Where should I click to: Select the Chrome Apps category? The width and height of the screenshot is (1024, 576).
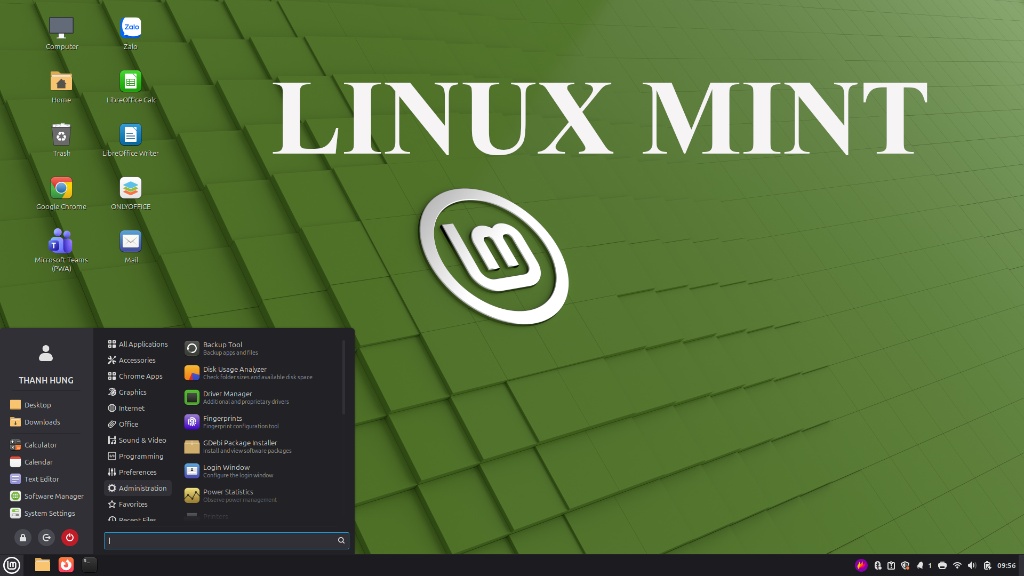[x=138, y=376]
